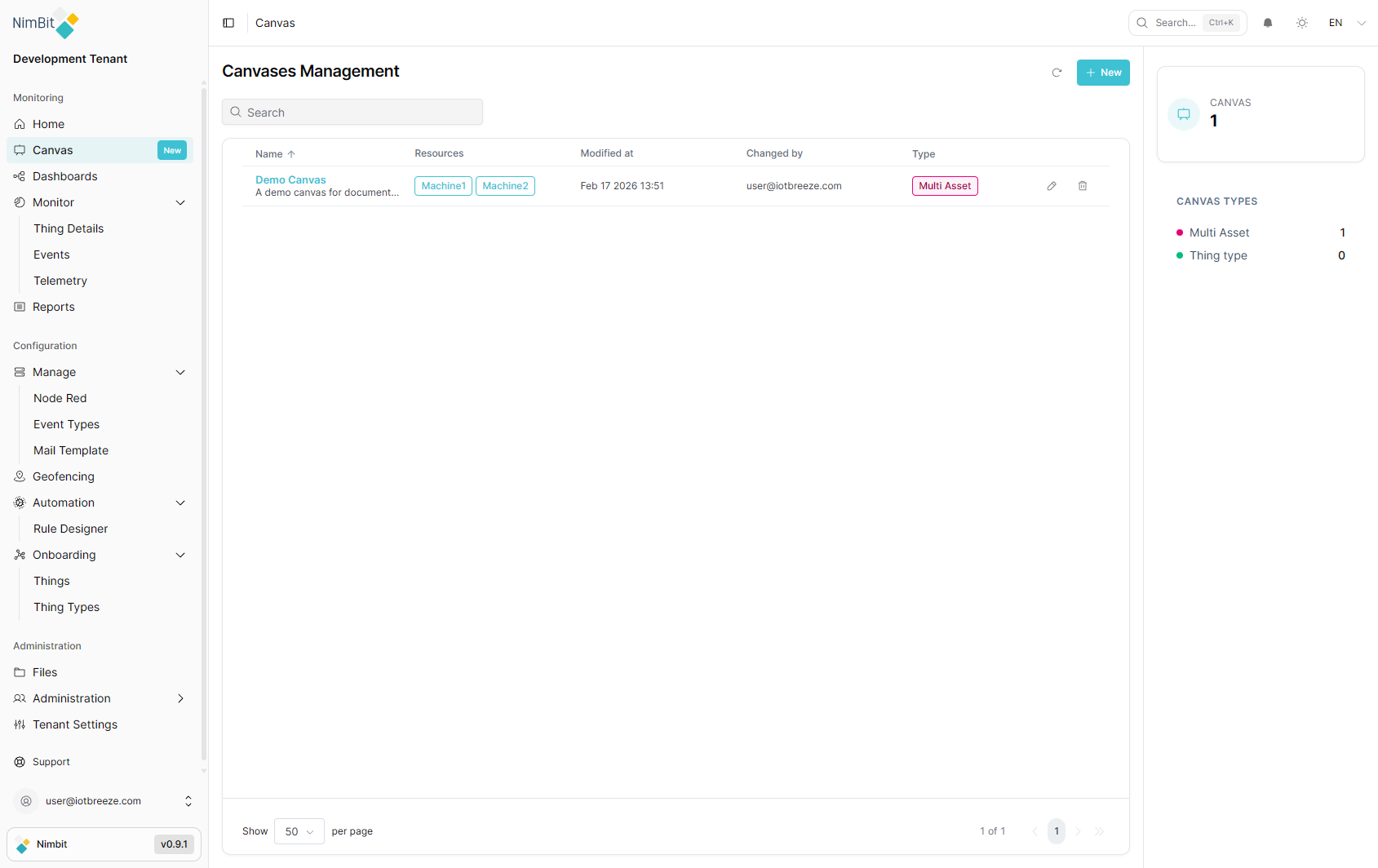Click the canvases search field
This screenshot has width=1378, height=868.
(352, 112)
